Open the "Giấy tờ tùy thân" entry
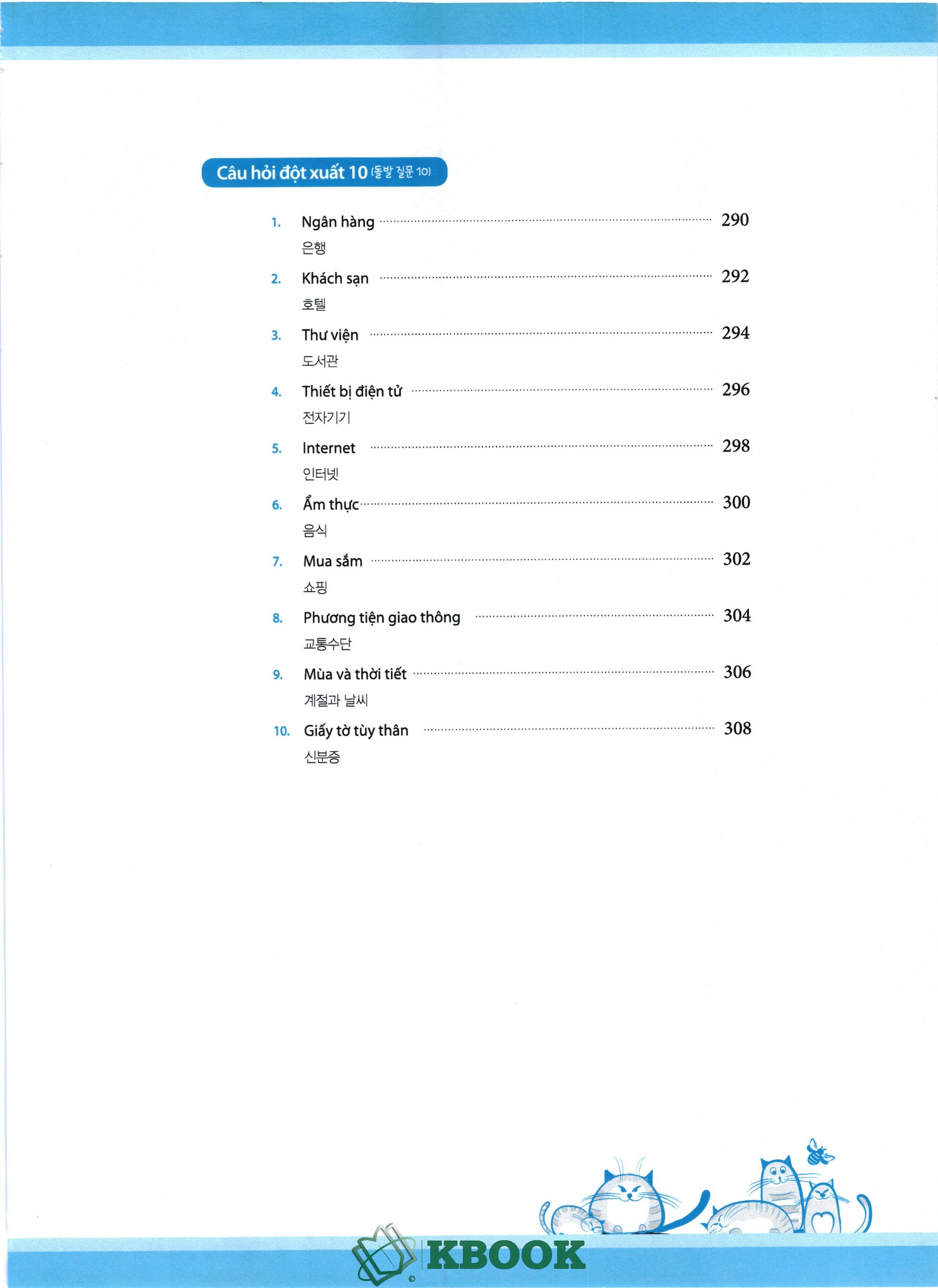The height and width of the screenshot is (1288, 938). point(356,730)
